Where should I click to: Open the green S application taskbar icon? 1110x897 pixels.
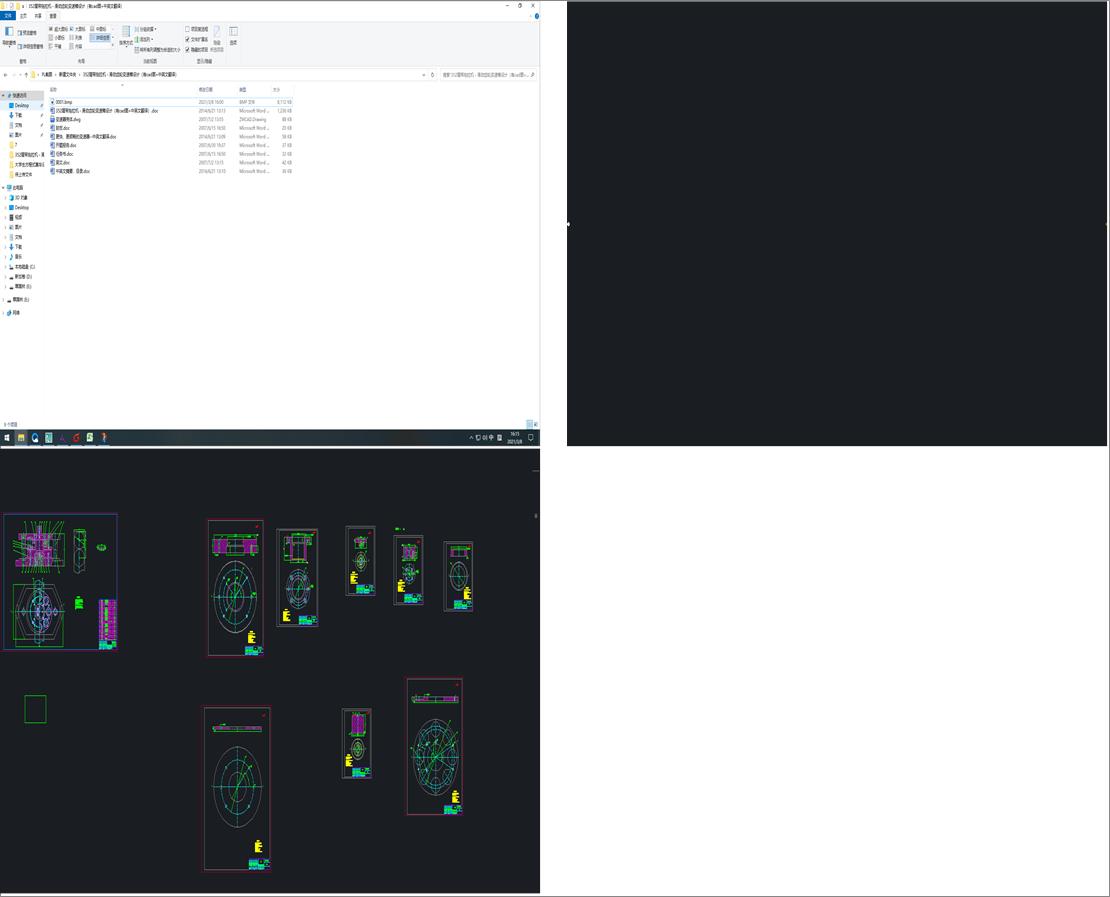point(90,438)
